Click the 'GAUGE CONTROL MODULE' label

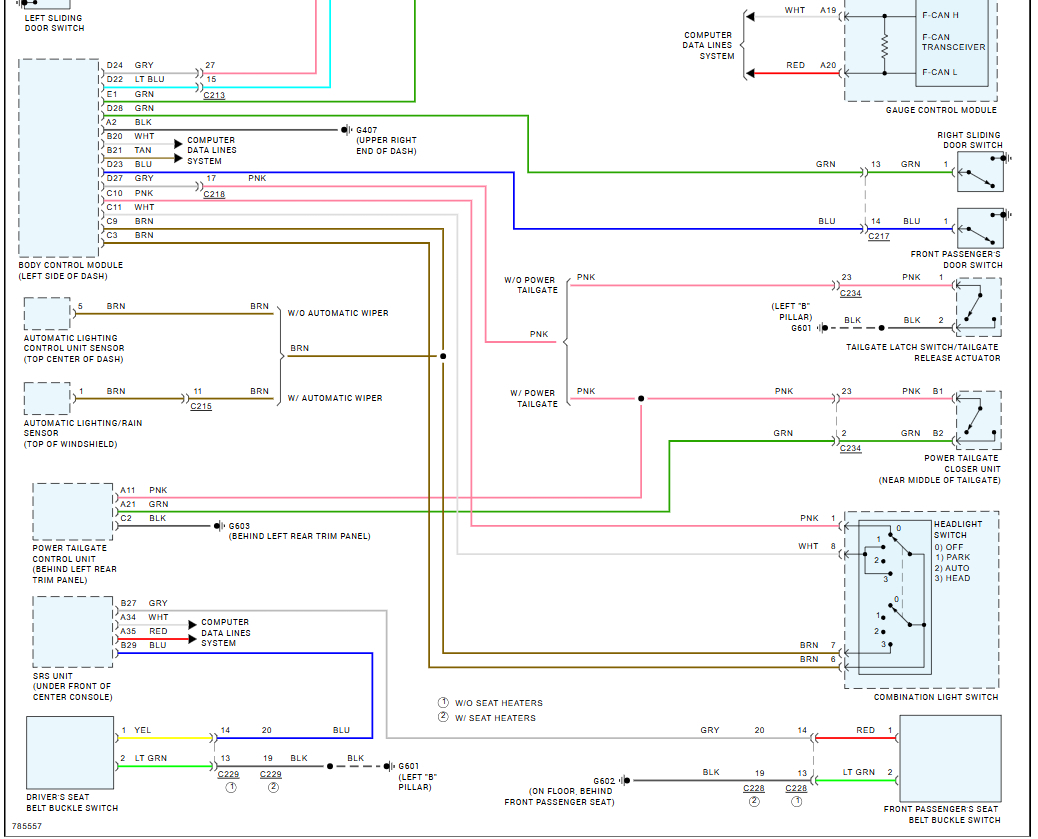(x=941, y=110)
